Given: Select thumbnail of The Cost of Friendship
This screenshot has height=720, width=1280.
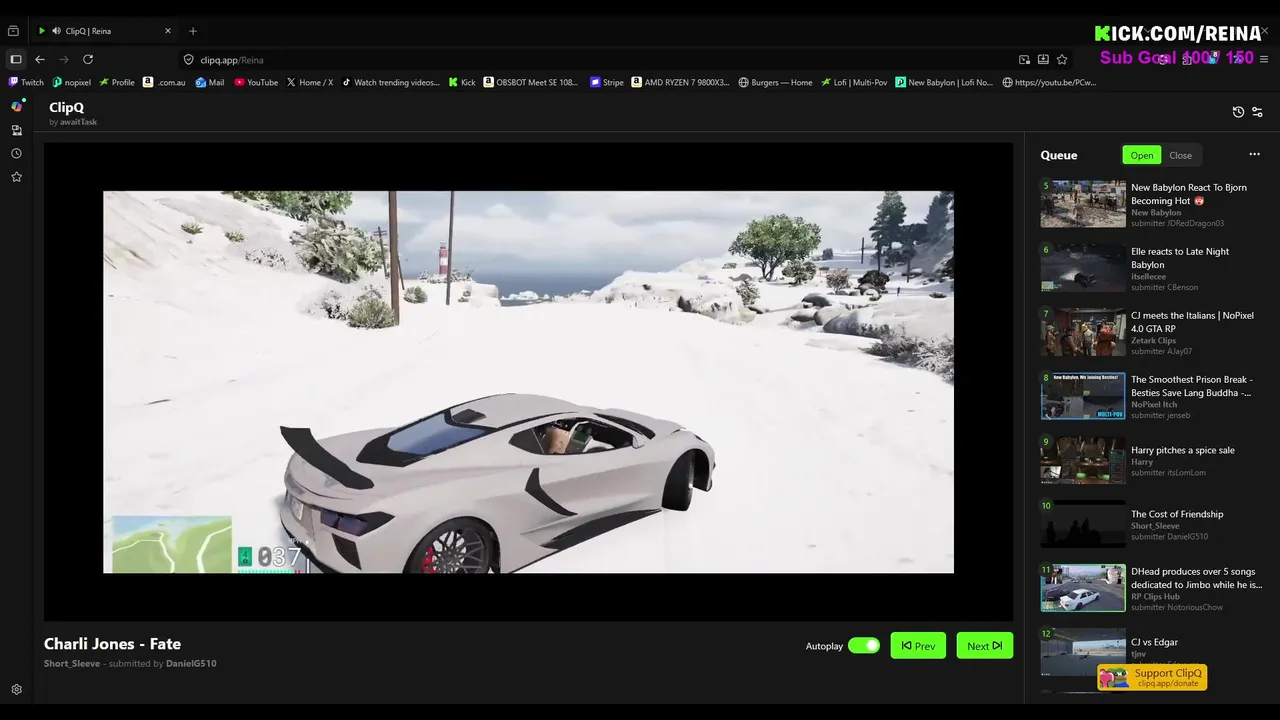Looking at the screenshot, I should pos(1083,524).
